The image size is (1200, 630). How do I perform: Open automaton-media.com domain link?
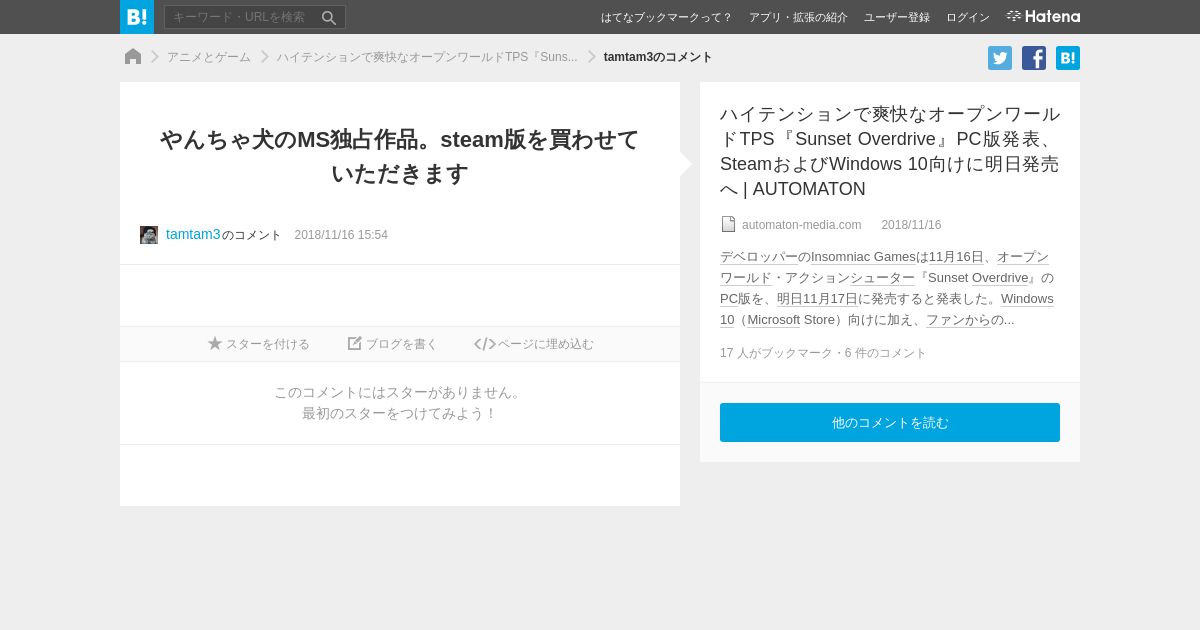[x=801, y=225]
